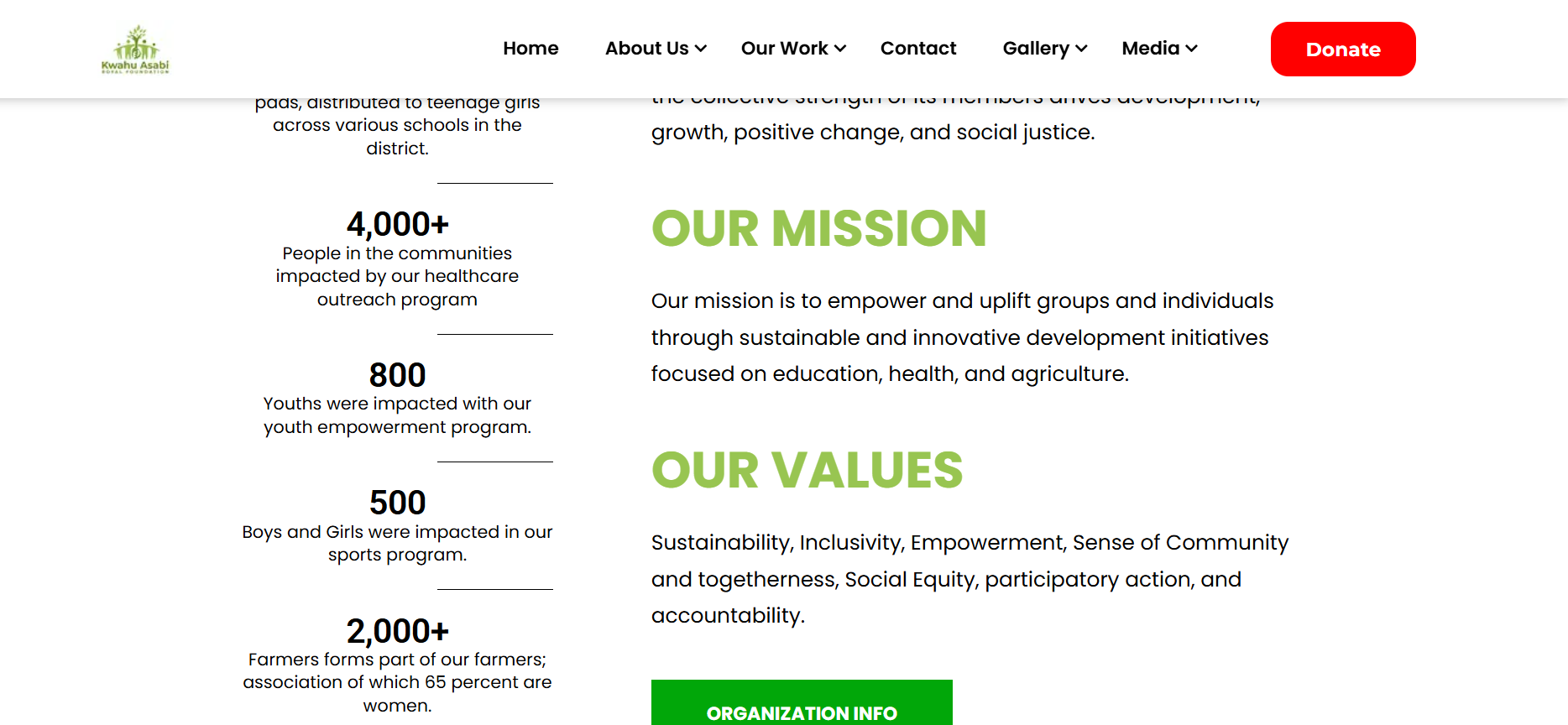
Task: Expand the About Us dropdown chevron
Action: (701, 49)
